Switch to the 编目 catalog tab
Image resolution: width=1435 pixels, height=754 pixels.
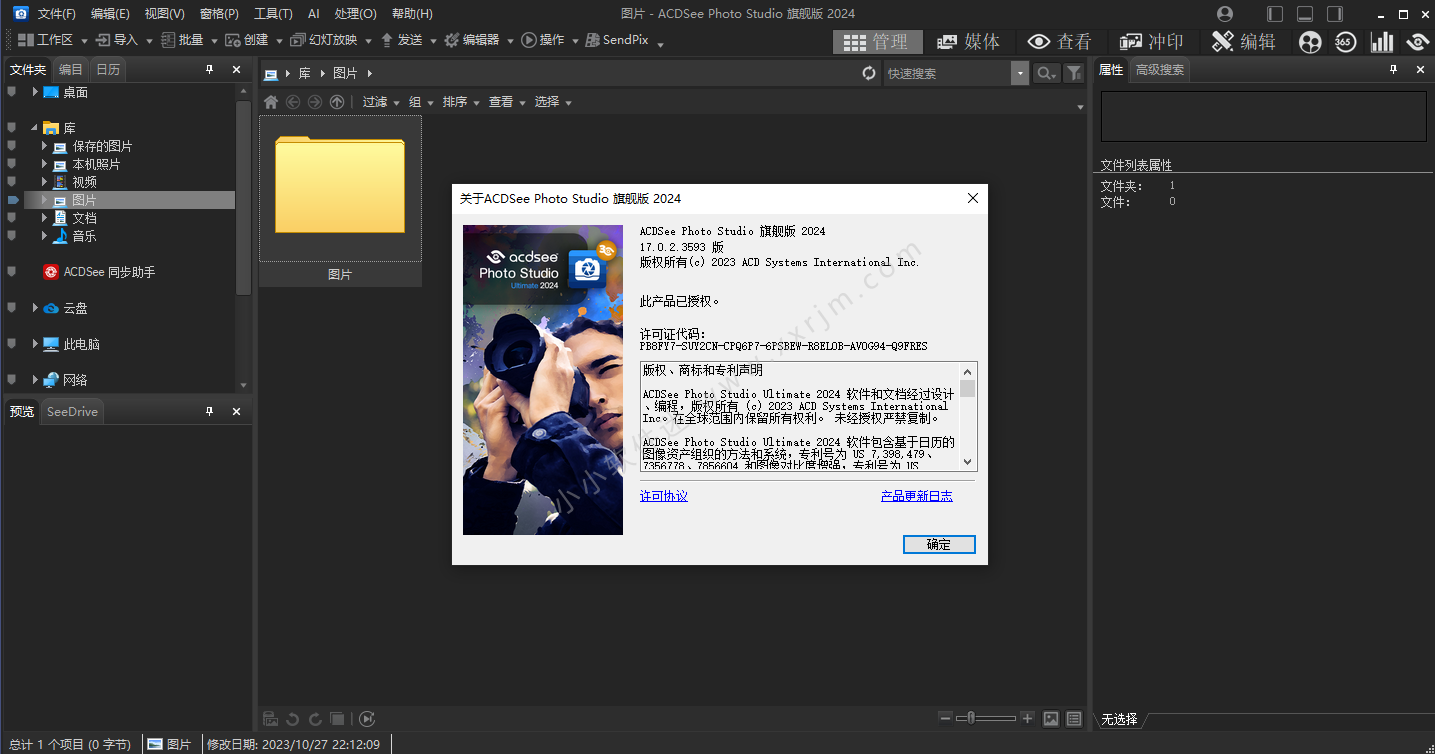pyautogui.click(x=71, y=70)
